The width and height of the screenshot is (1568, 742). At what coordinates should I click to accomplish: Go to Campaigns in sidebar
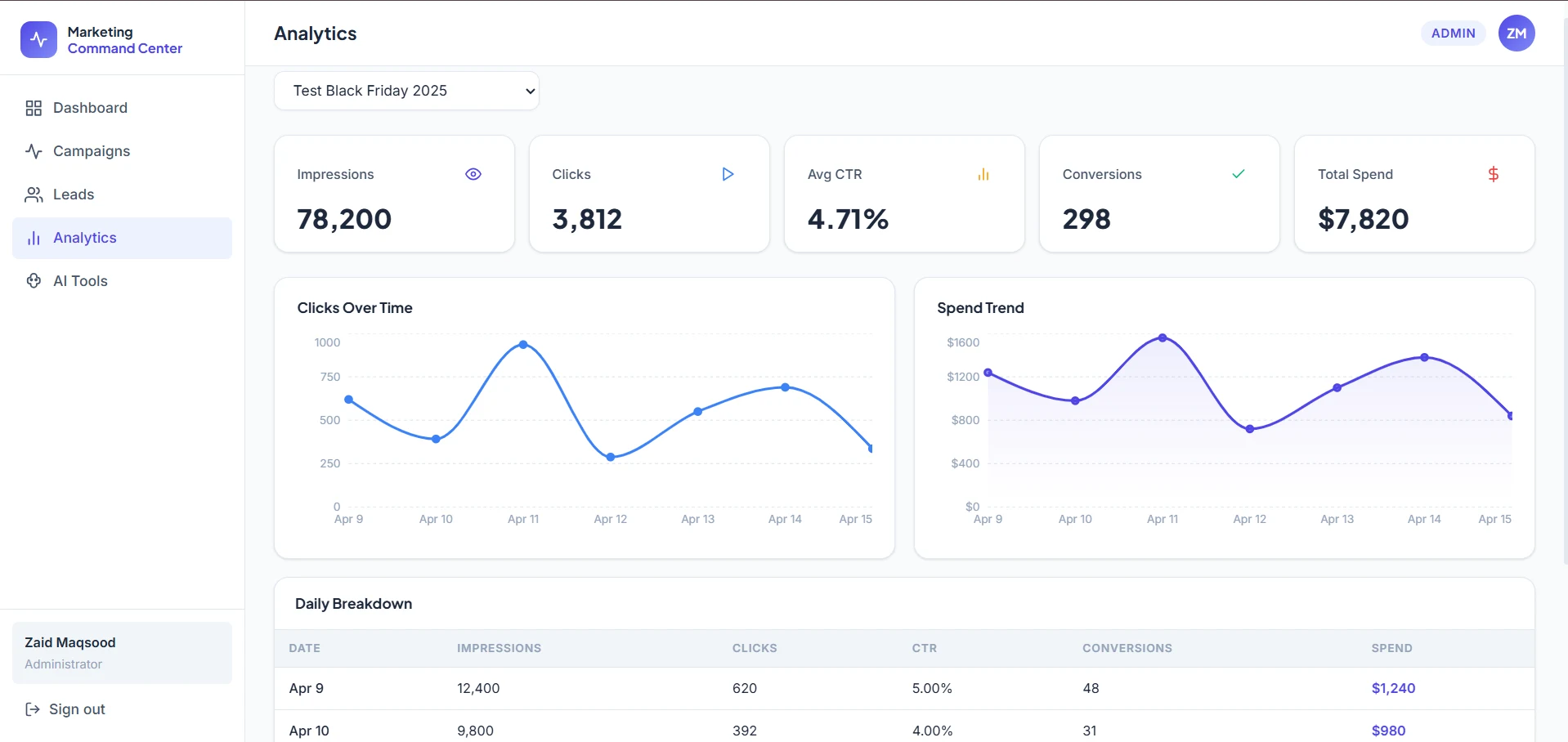pos(122,151)
